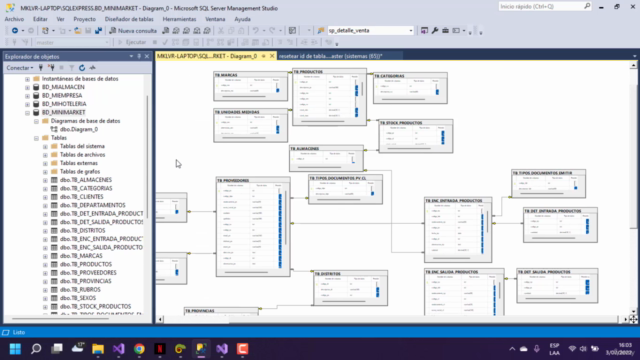Select dbo.TB_DISTRITOS table
The image size is (640, 360).
tap(82, 231)
